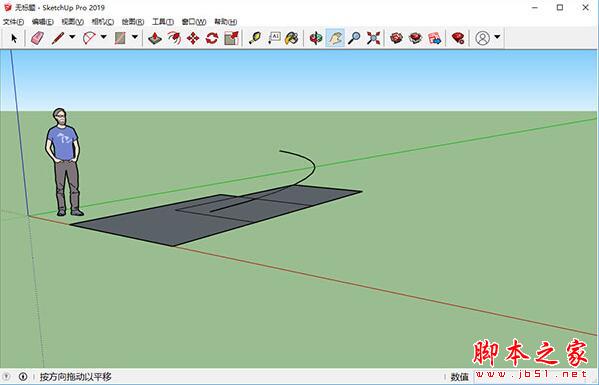
Task: Click the standing human figure in viewport
Action: tap(64, 162)
